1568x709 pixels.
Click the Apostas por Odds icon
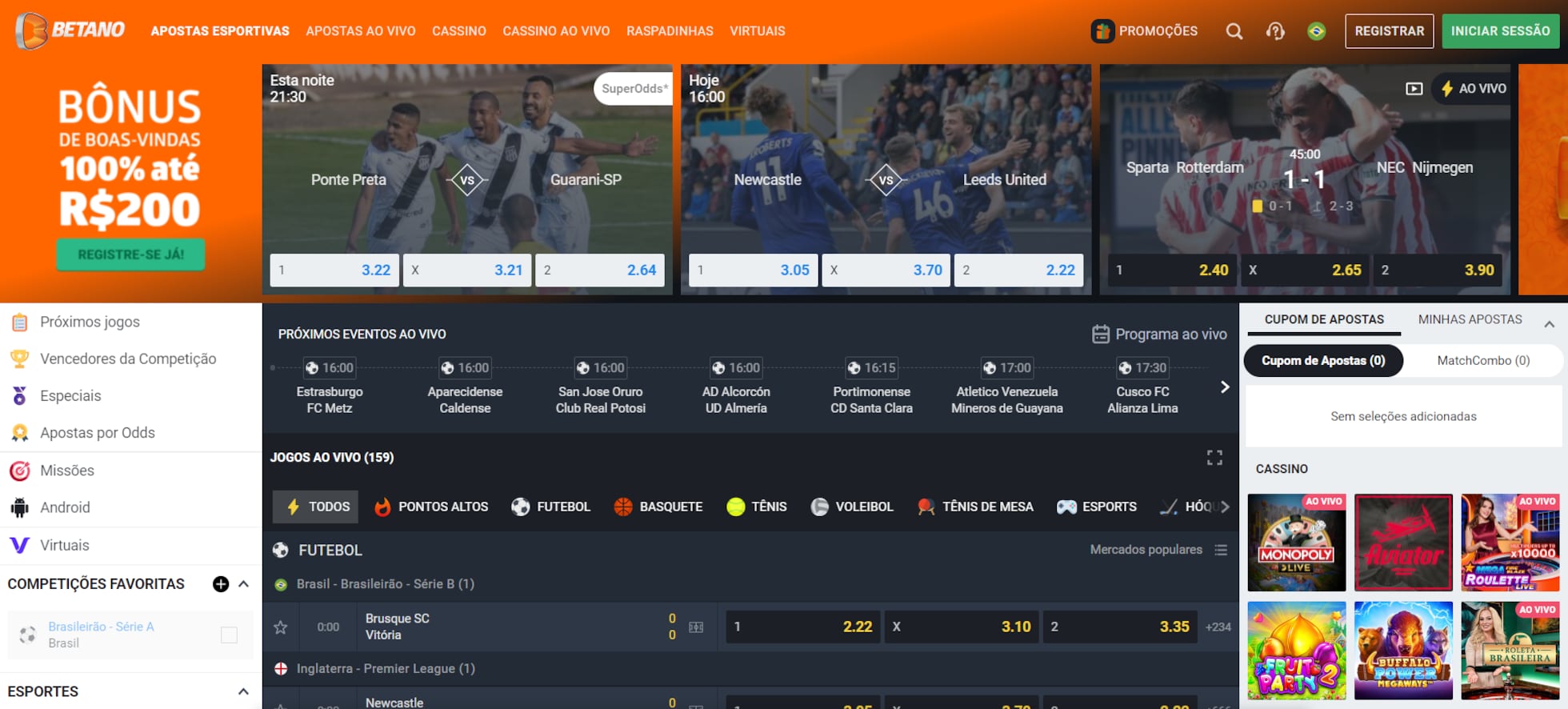pos(19,433)
